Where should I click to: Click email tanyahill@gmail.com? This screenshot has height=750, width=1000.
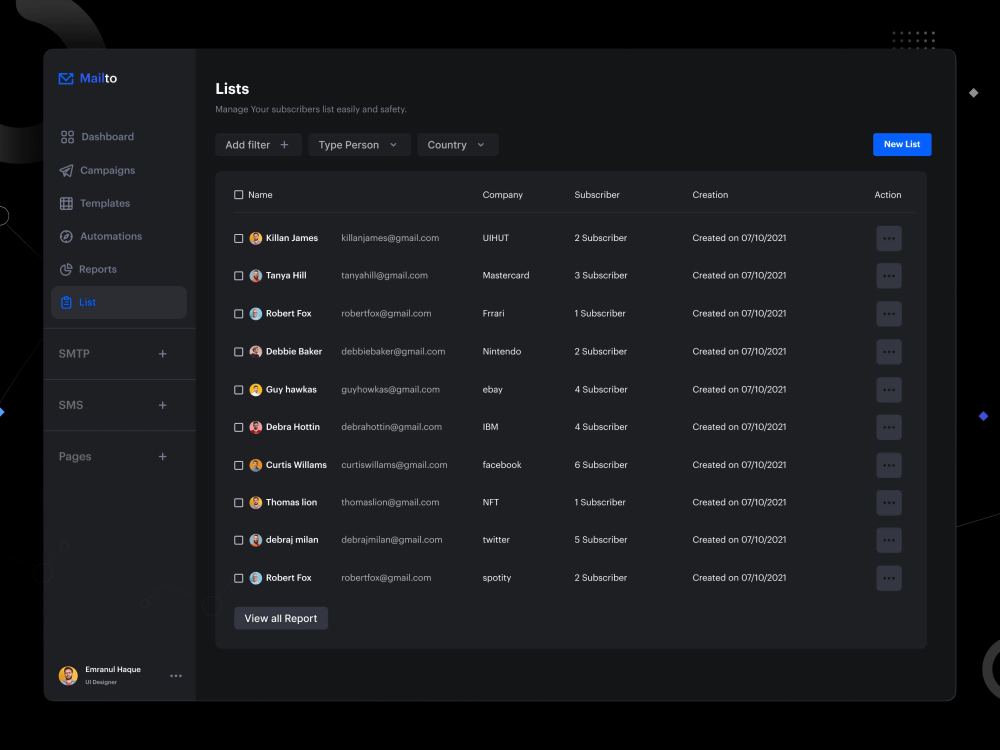click(384, 276)
